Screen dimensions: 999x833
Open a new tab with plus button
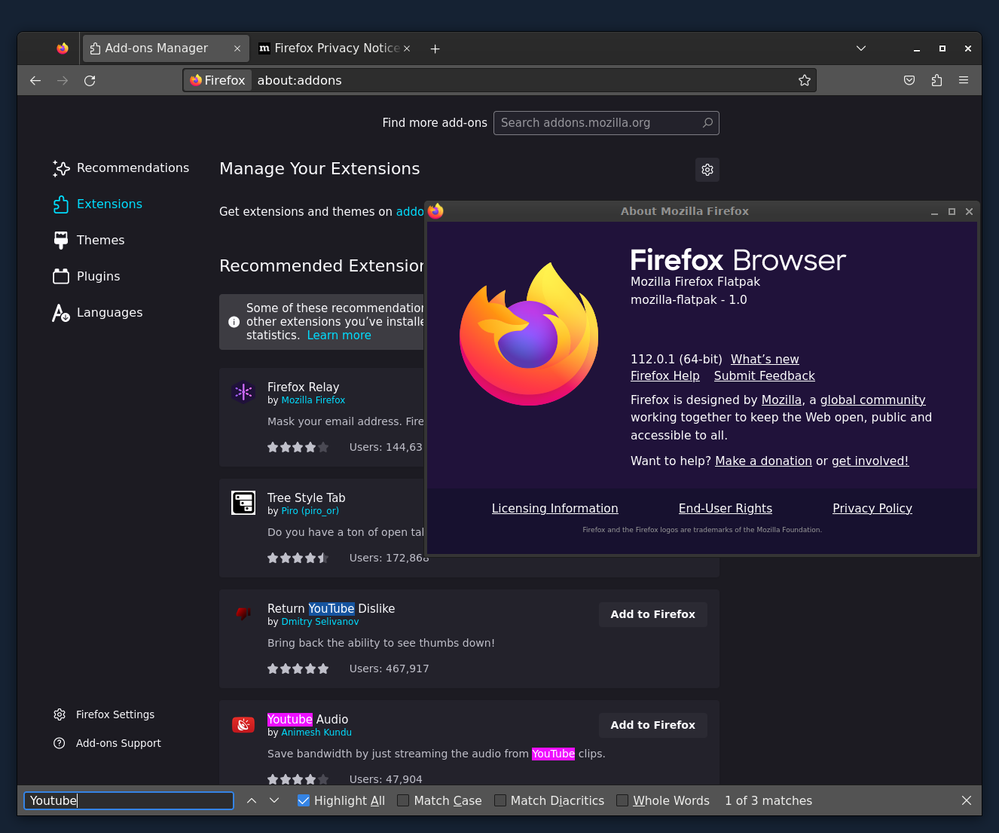[435, 48]
